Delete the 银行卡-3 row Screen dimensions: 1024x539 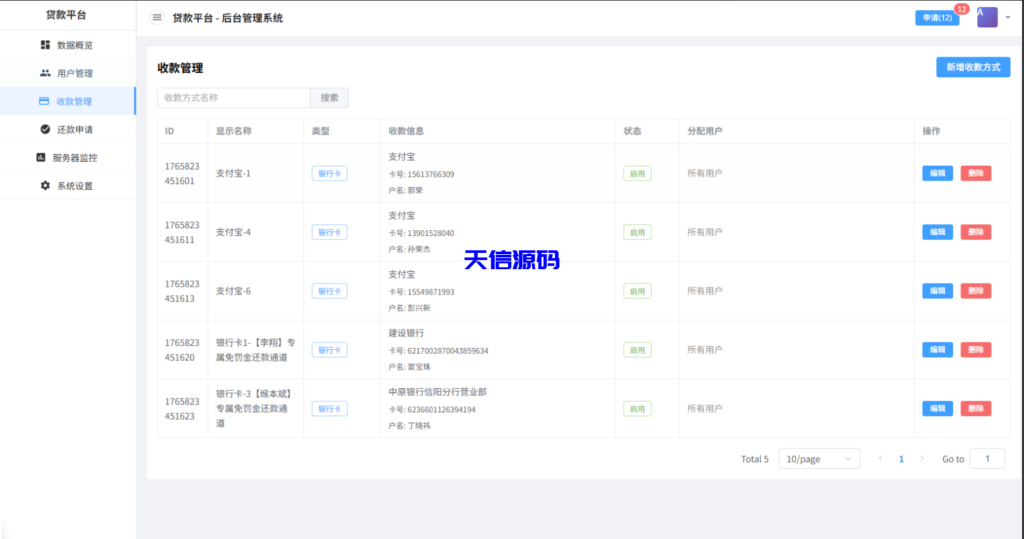tap(976, 408)
